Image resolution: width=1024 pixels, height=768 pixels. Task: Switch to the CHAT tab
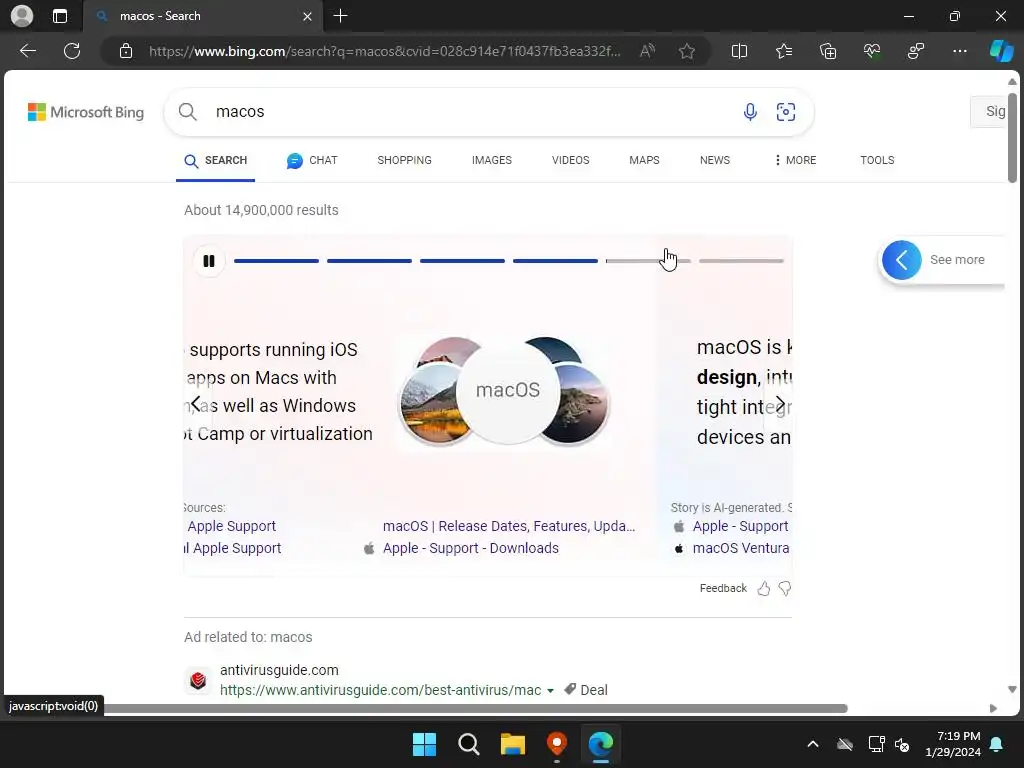pos(312,161)
